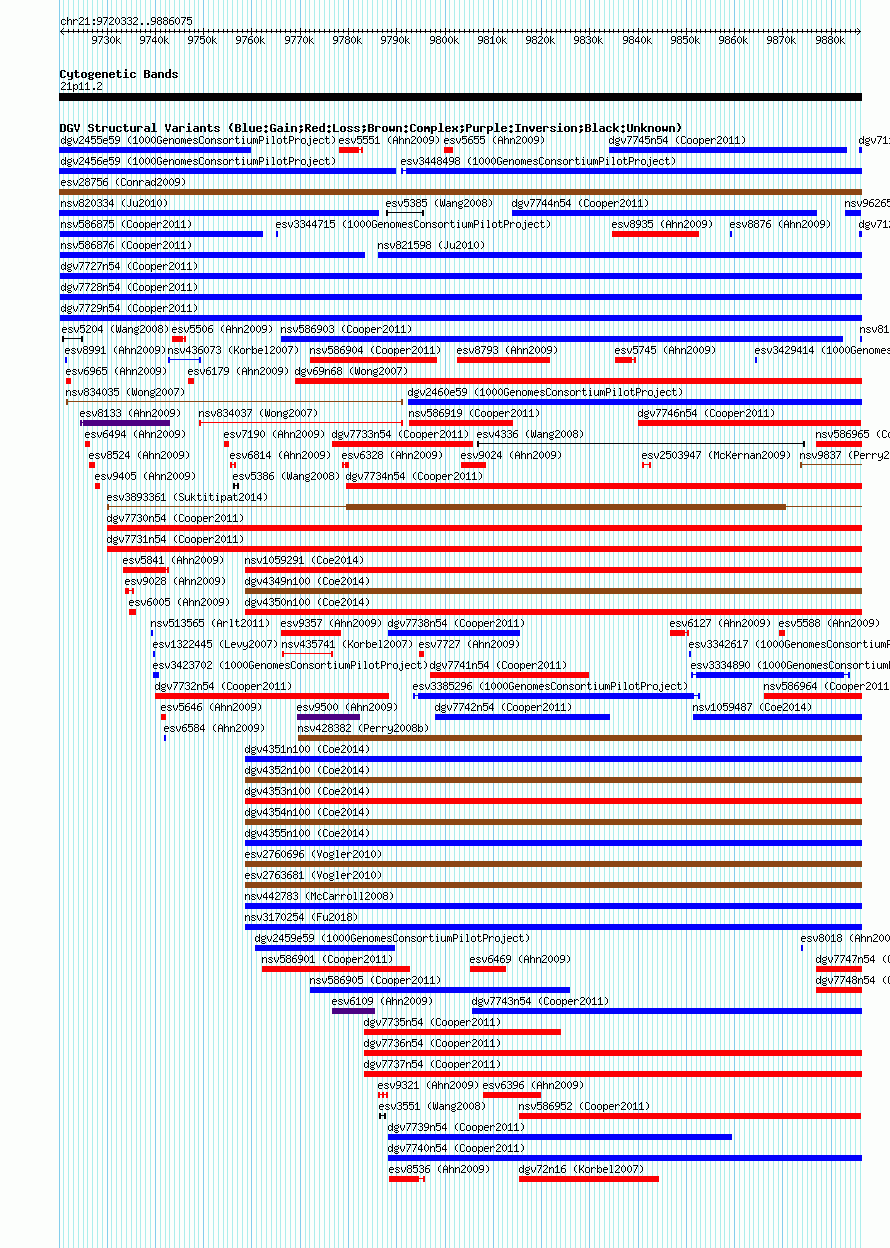Click the esv28756 (Conrad2009) variant label
The height and width of the screenshot is (1248, 890).
(122, 182)
